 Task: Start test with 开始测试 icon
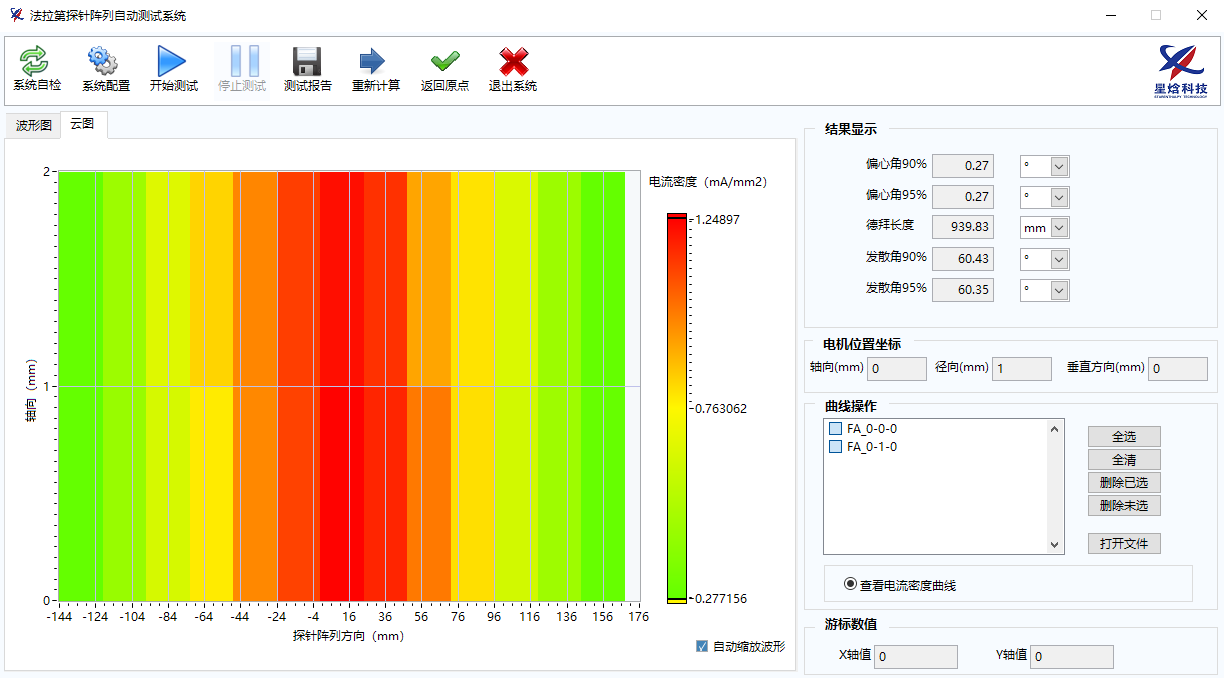173,63
